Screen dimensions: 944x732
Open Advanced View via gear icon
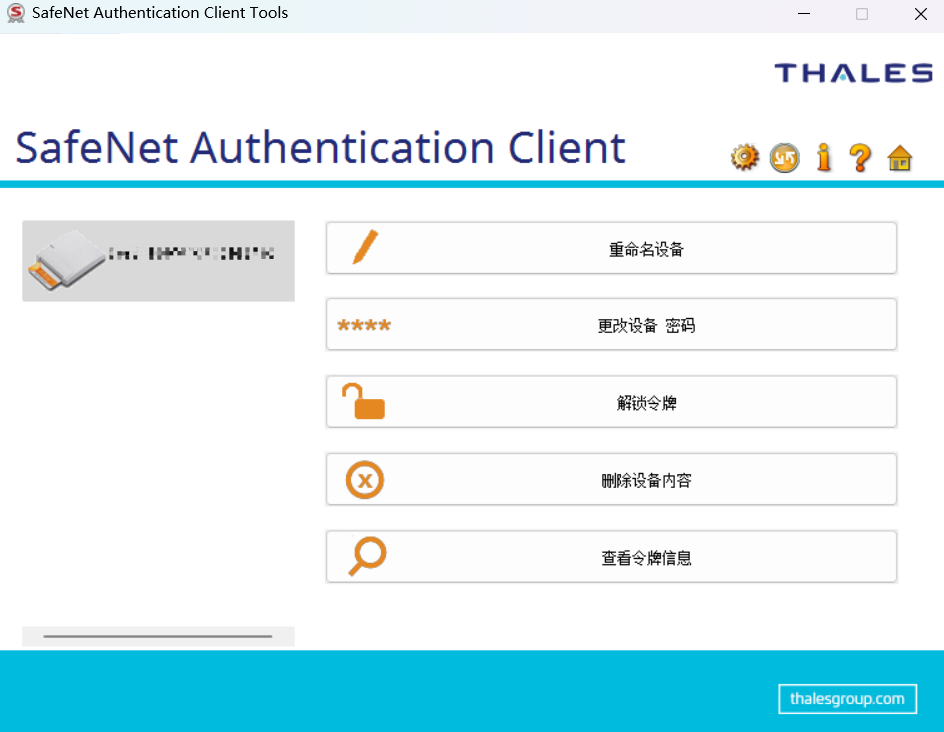pyautogui.click(x=745, y=158)
